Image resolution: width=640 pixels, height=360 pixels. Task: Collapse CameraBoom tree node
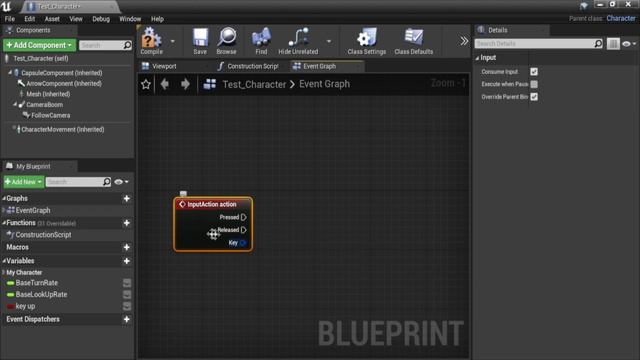tap(15, 104)
